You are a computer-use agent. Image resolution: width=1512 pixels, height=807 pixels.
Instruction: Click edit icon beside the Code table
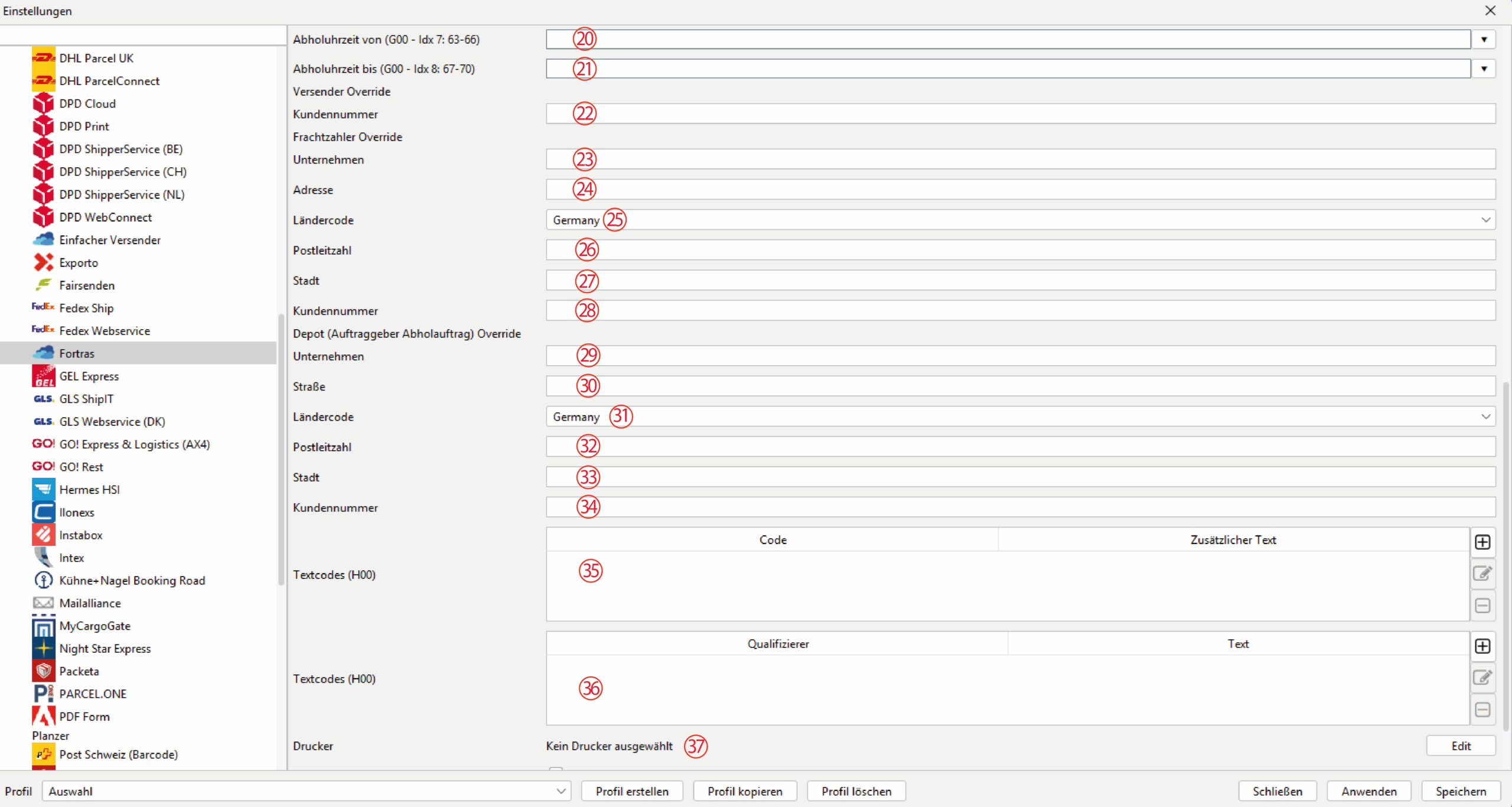click(1482, 573)
